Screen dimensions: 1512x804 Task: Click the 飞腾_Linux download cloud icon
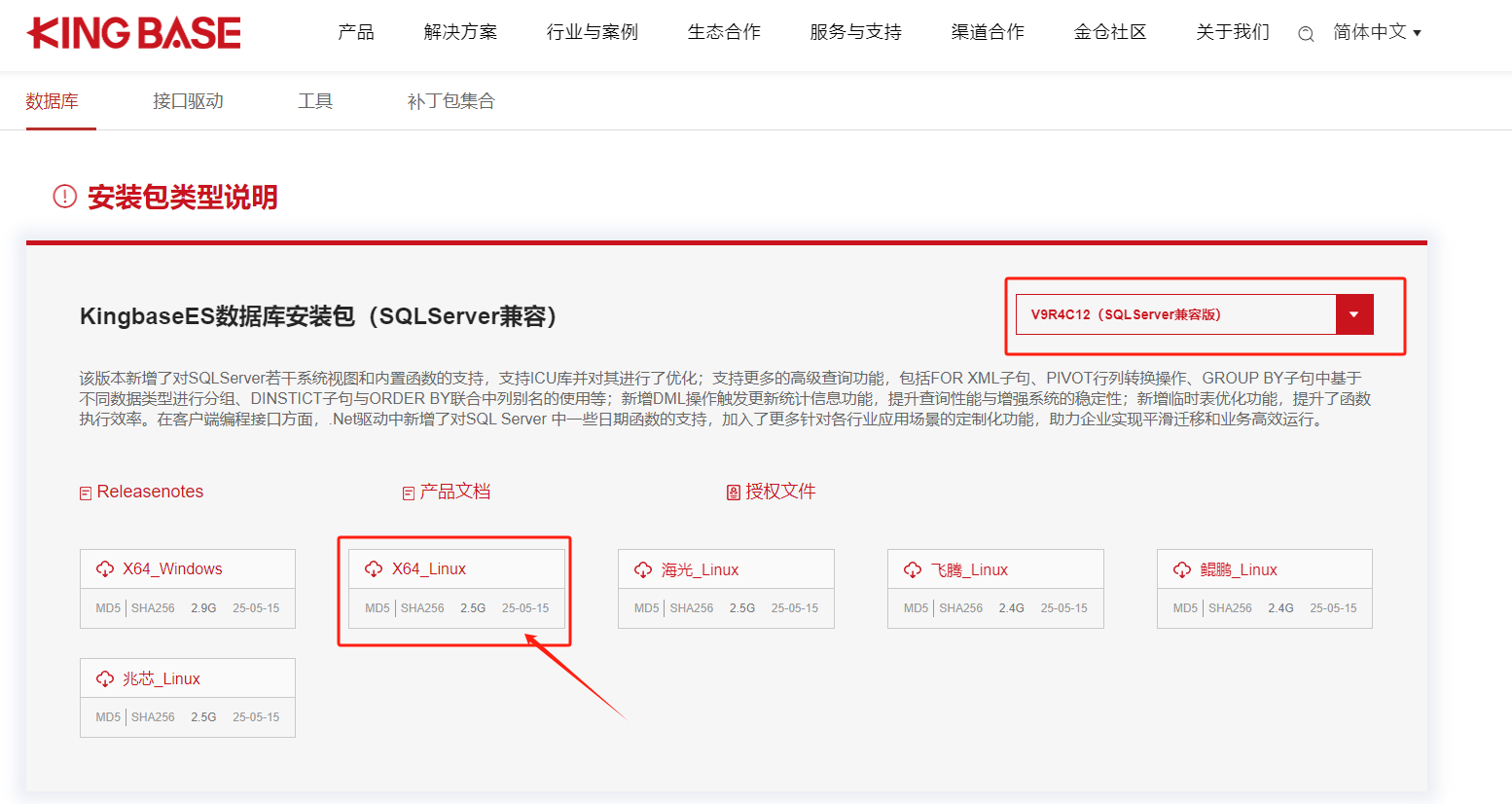click(x=913, y=570)
